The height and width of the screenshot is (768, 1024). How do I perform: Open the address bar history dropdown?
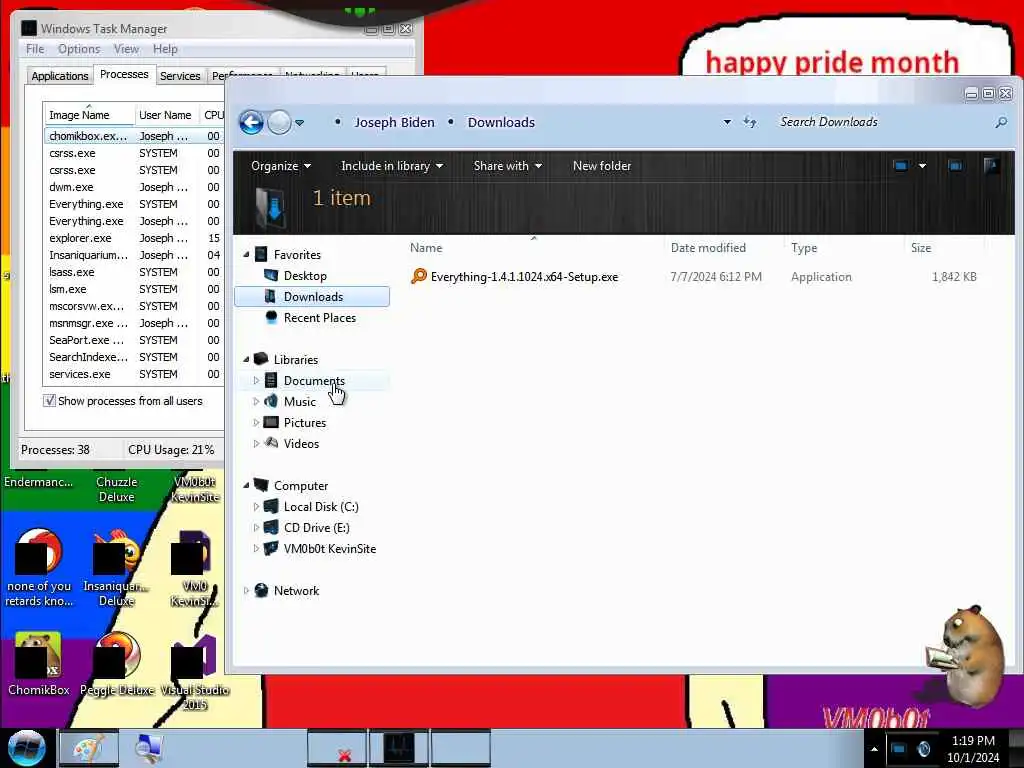tap(727, 122)
